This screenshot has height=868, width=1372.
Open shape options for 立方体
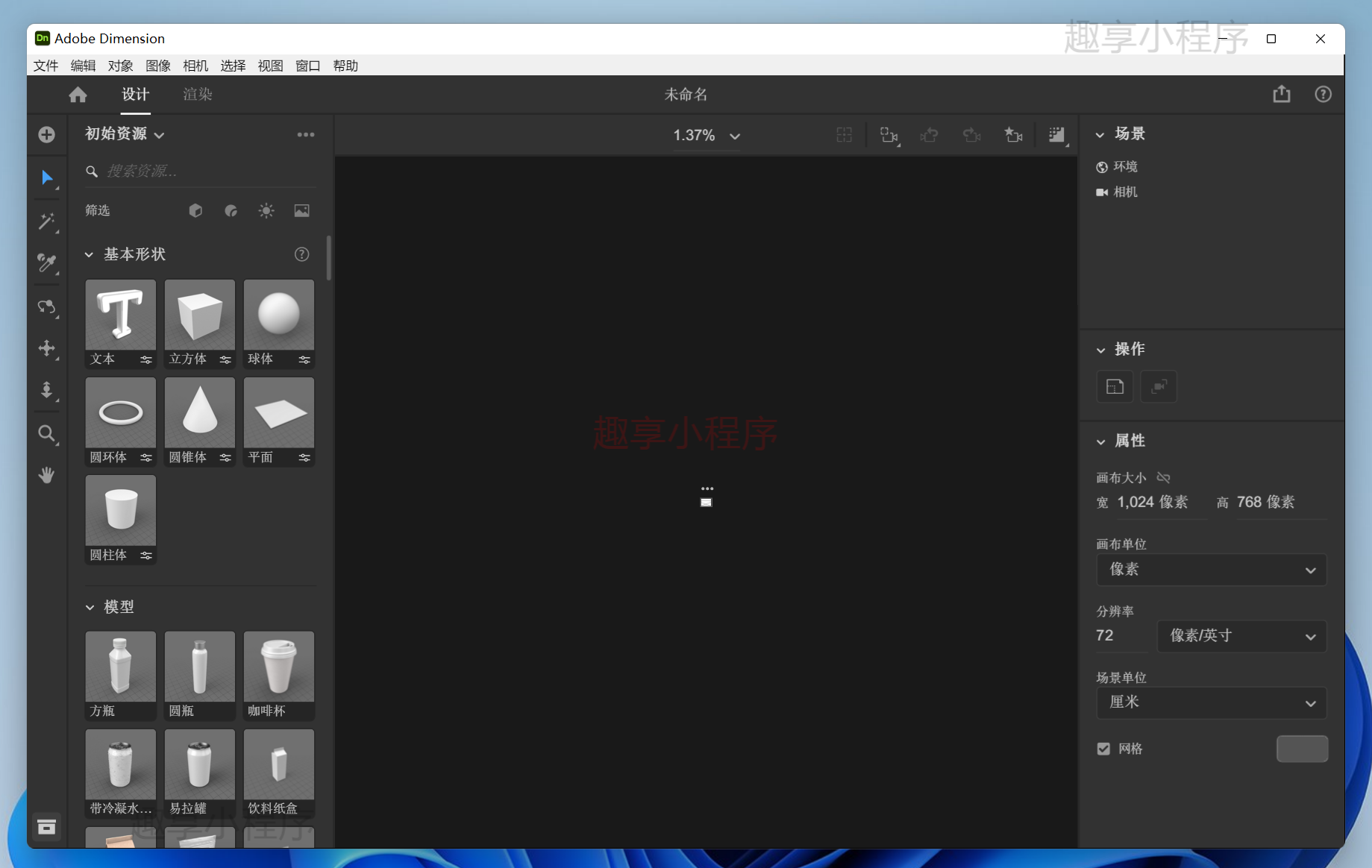point(225,360)
